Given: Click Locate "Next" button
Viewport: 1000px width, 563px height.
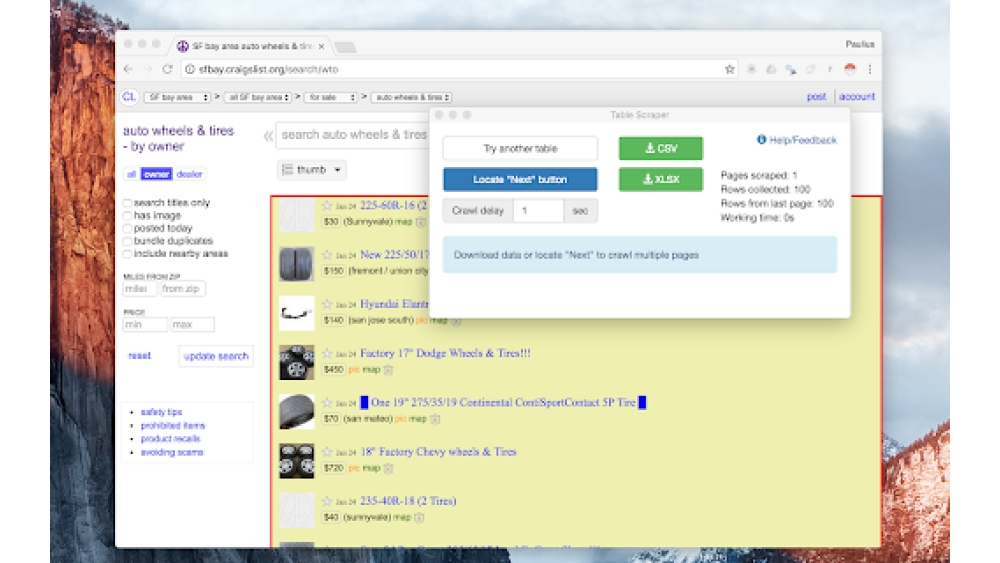Looking at the screenshot, I should pyautogui.click(x=520, y=179).
